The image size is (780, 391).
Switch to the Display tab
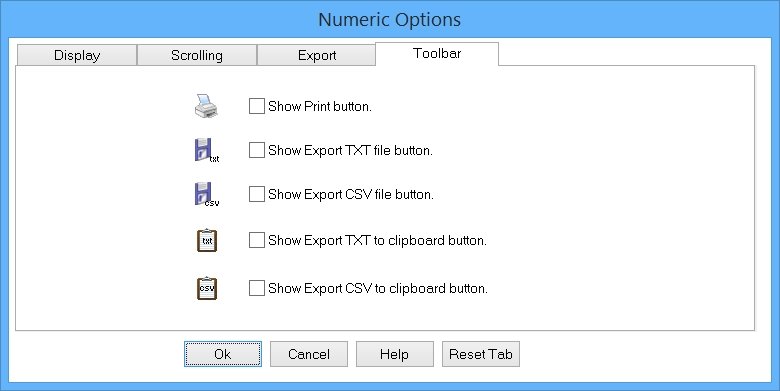(x=77, y=55)
